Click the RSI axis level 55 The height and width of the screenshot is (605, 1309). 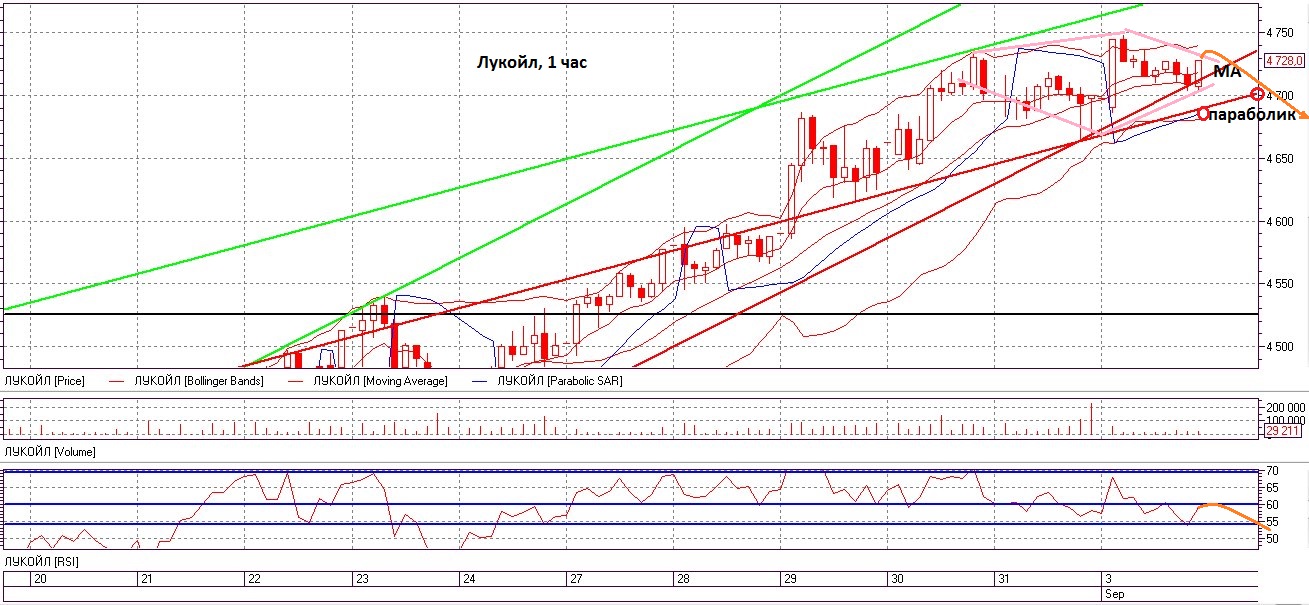(1274, 522)
